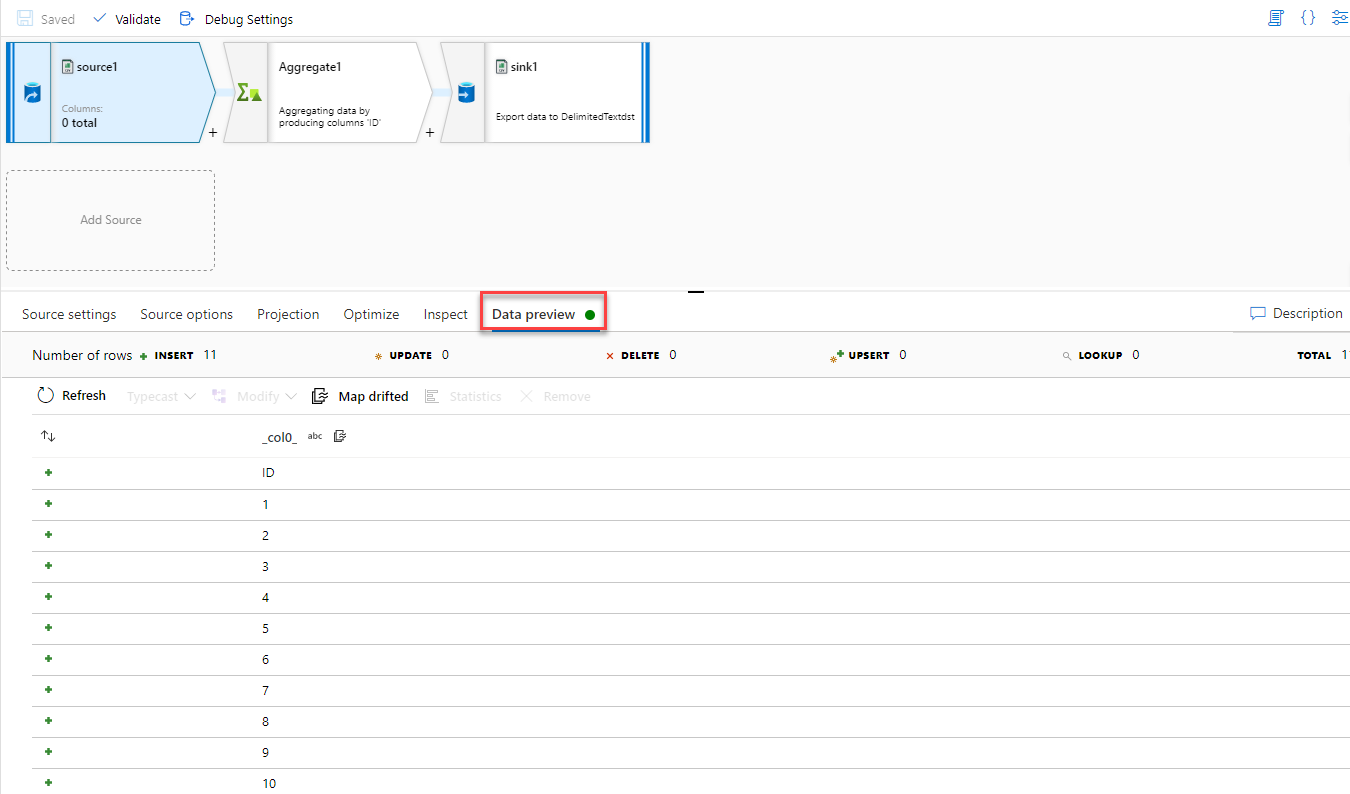
Task: Open the Projection tab
Action: coord(288,314)
